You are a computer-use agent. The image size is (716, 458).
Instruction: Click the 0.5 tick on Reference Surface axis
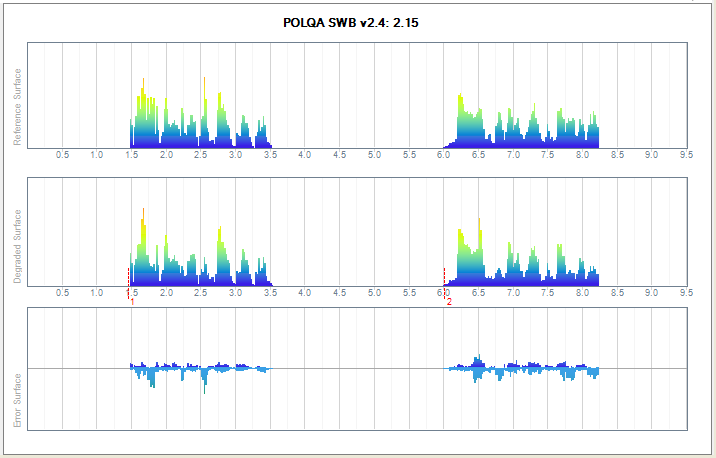click(62, 155)
